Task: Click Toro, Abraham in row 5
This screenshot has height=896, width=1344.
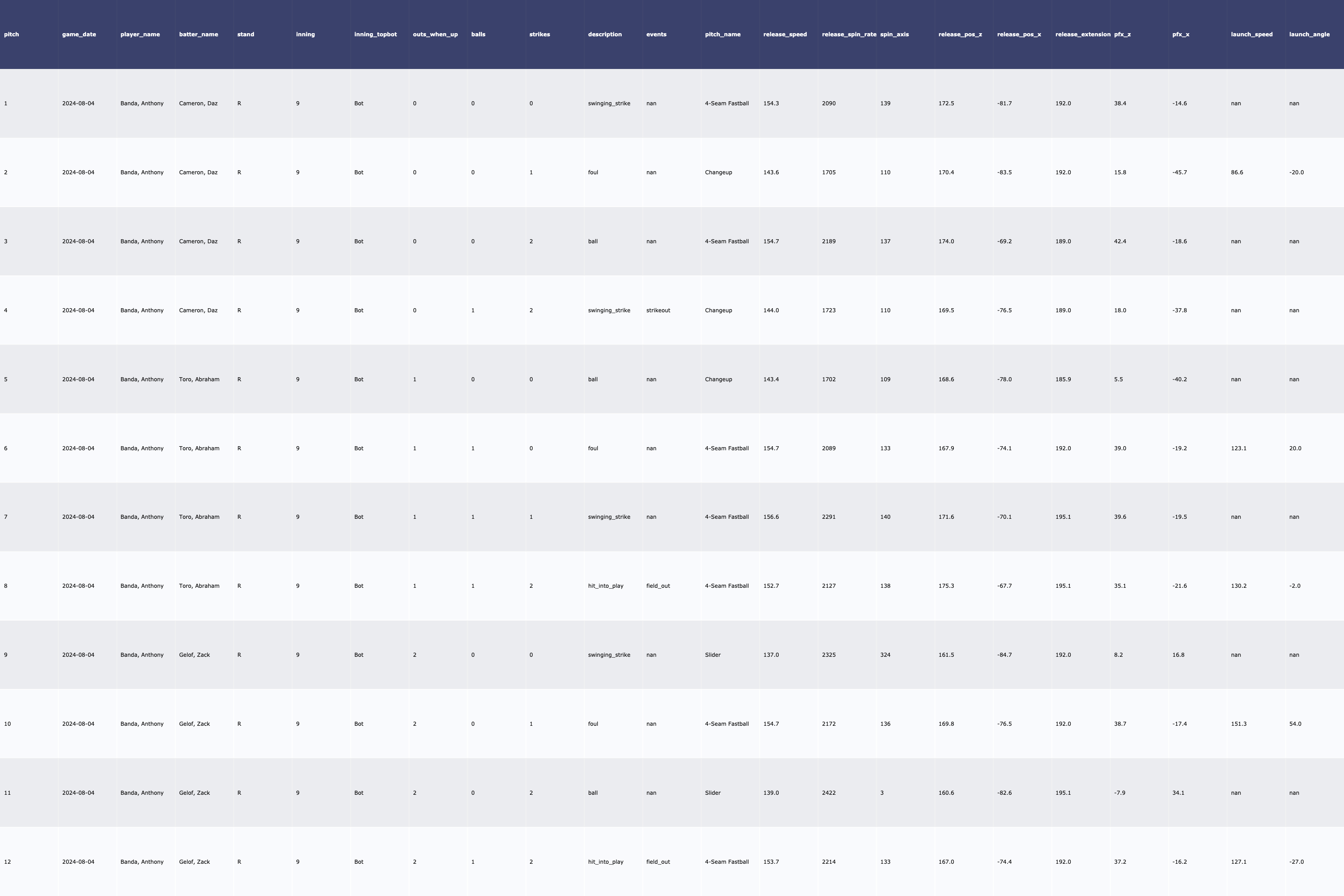Action: (199, 379)
